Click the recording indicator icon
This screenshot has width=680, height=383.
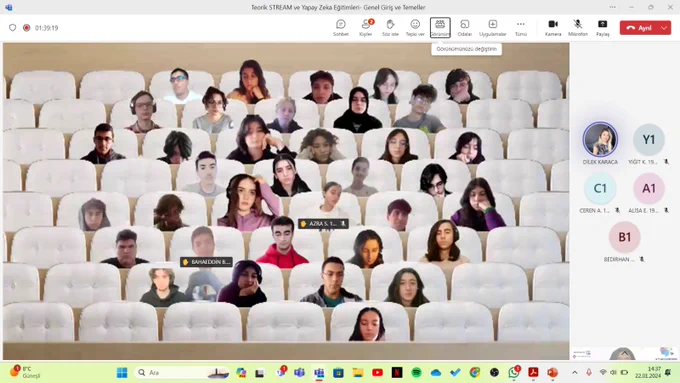[x=26, y=28]
